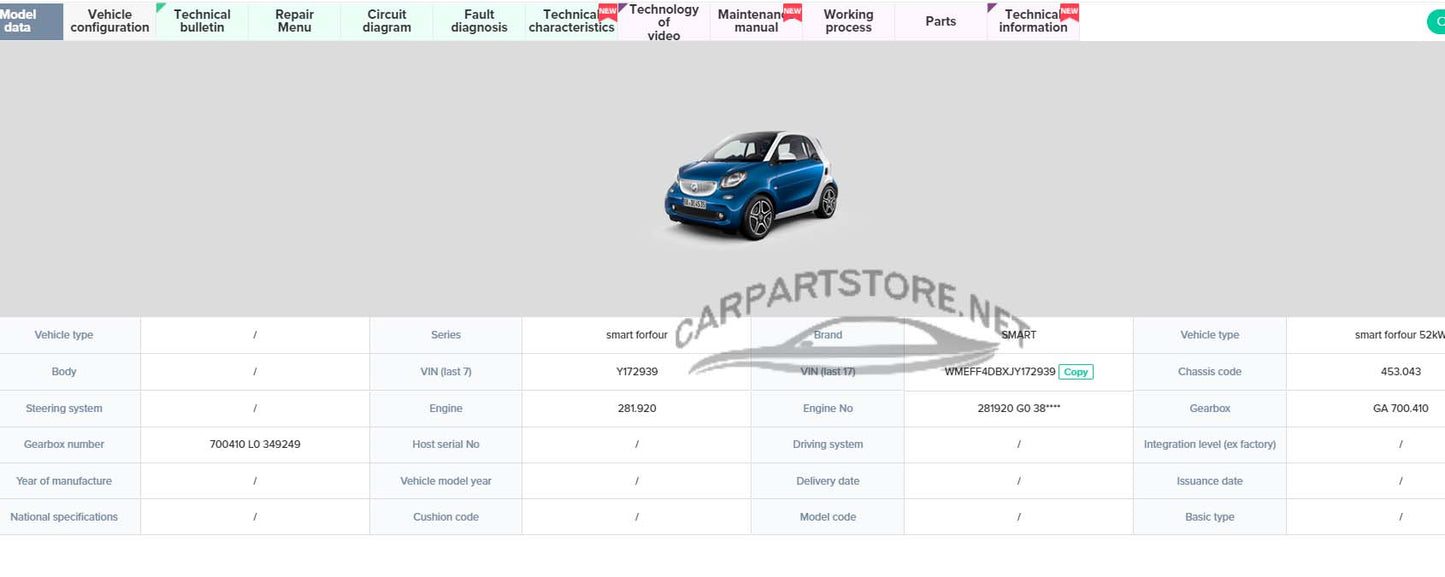Image resolution: width=1445 pixels, height=577 pixels.
Task: Click the full VIN number WMEFF4DBXJY172939
Action: (999, 372)
